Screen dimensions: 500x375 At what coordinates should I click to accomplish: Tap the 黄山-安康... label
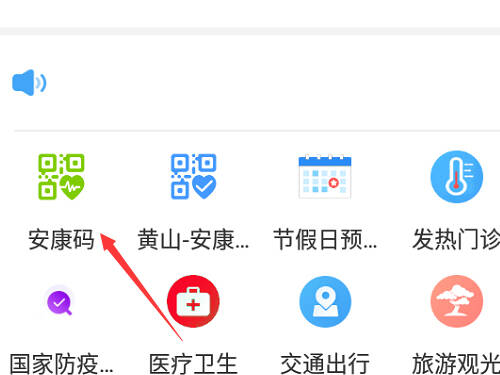193,240
